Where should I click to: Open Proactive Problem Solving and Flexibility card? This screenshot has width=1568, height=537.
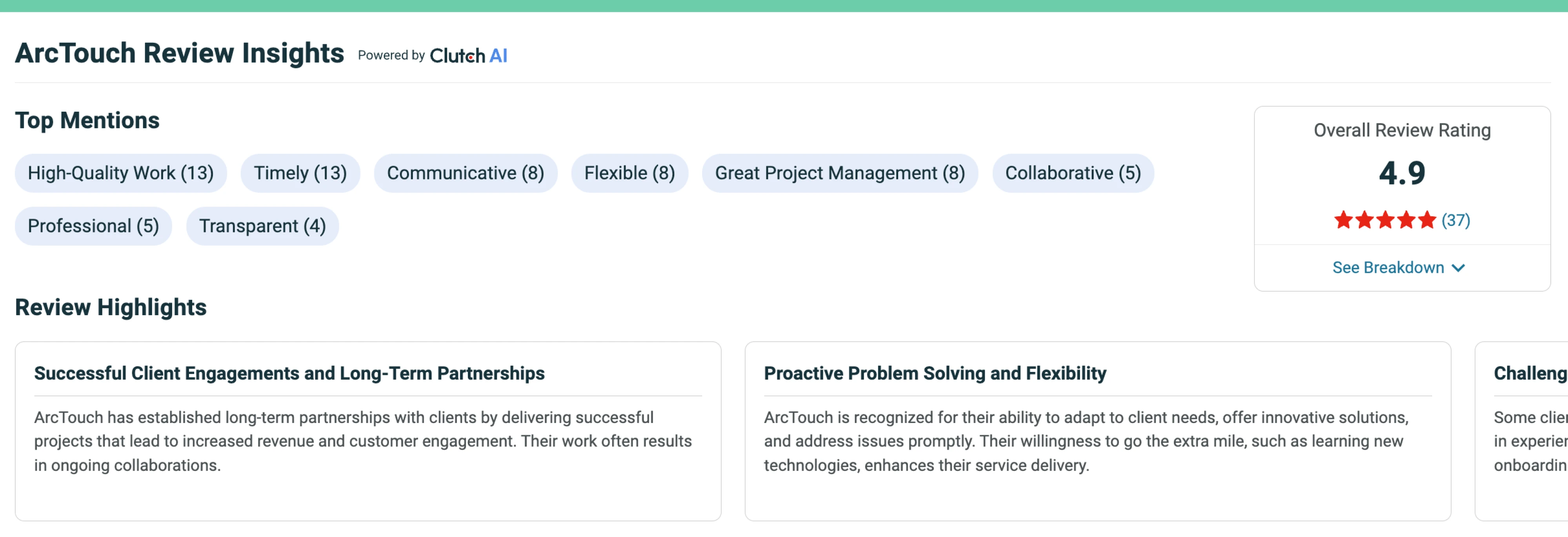[x=1097, y=431]
